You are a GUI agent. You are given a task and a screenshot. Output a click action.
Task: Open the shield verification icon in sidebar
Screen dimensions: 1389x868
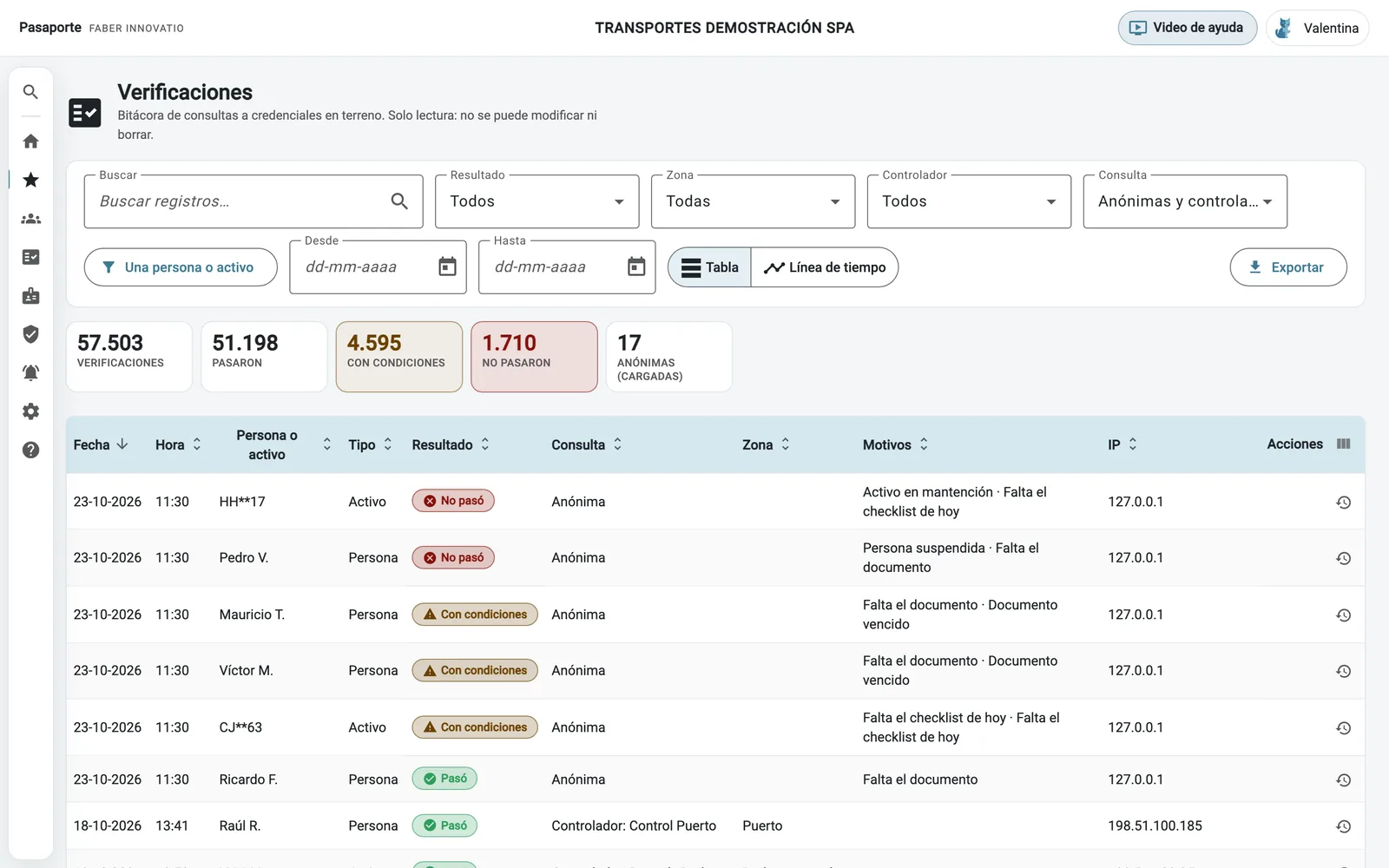click(30, 334)
